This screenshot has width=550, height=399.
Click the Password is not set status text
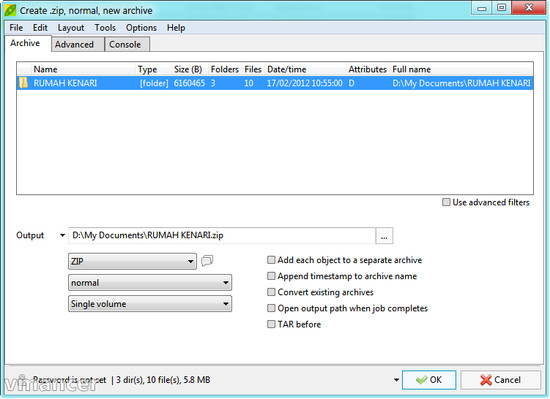[x=69, y=380]
